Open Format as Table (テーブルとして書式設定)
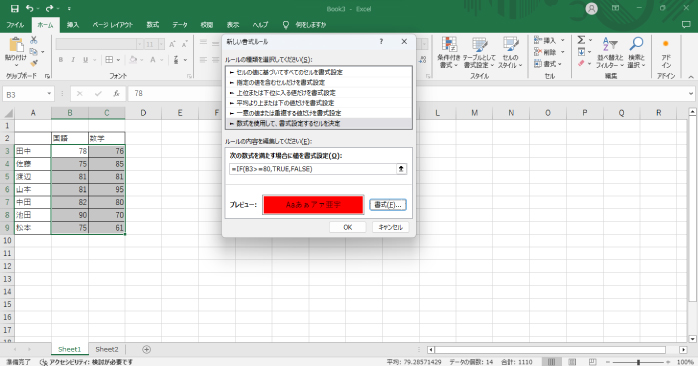Viewport: 698px width, 366px height. [479, 53]
